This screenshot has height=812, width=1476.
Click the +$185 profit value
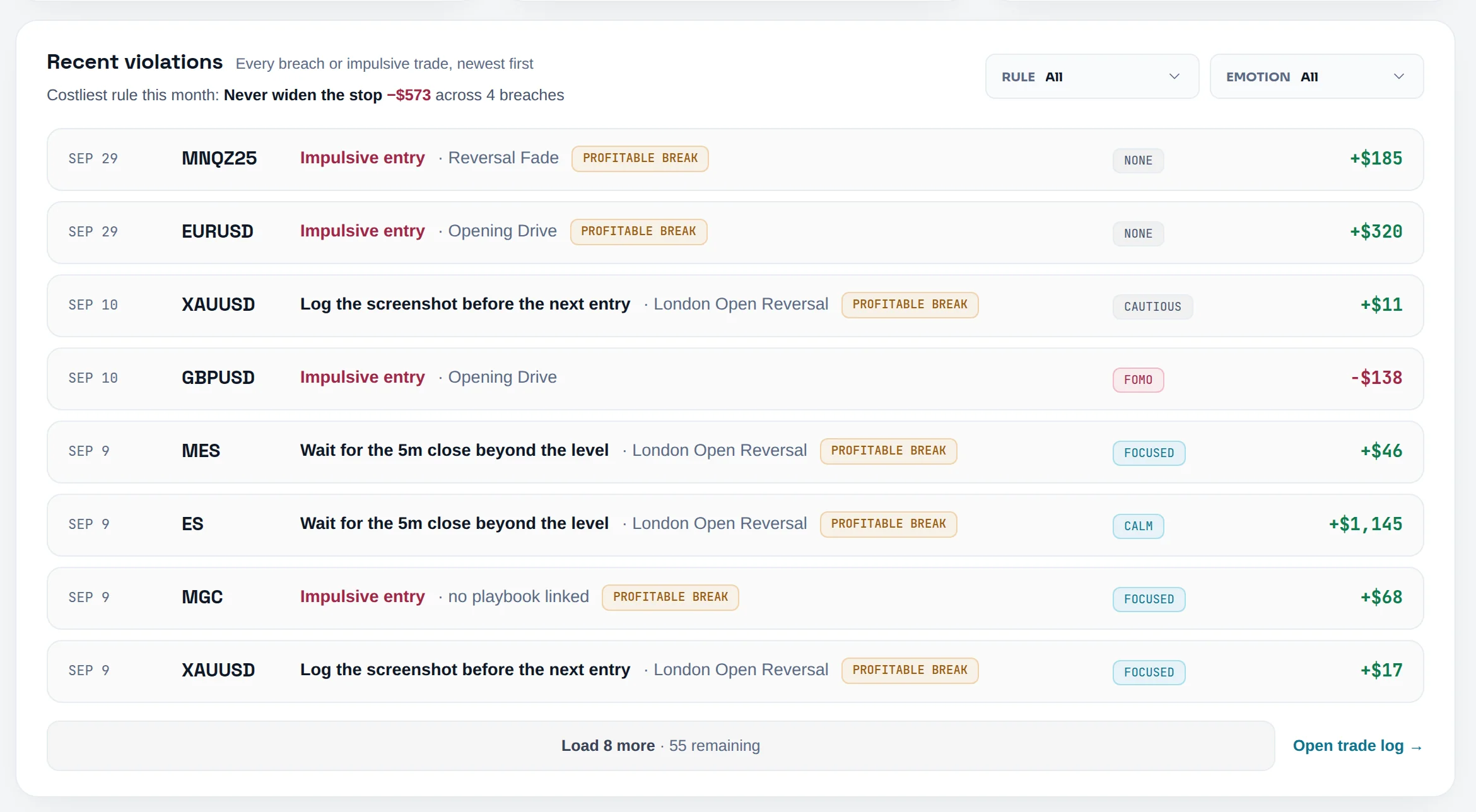(x=1376, y=158)
